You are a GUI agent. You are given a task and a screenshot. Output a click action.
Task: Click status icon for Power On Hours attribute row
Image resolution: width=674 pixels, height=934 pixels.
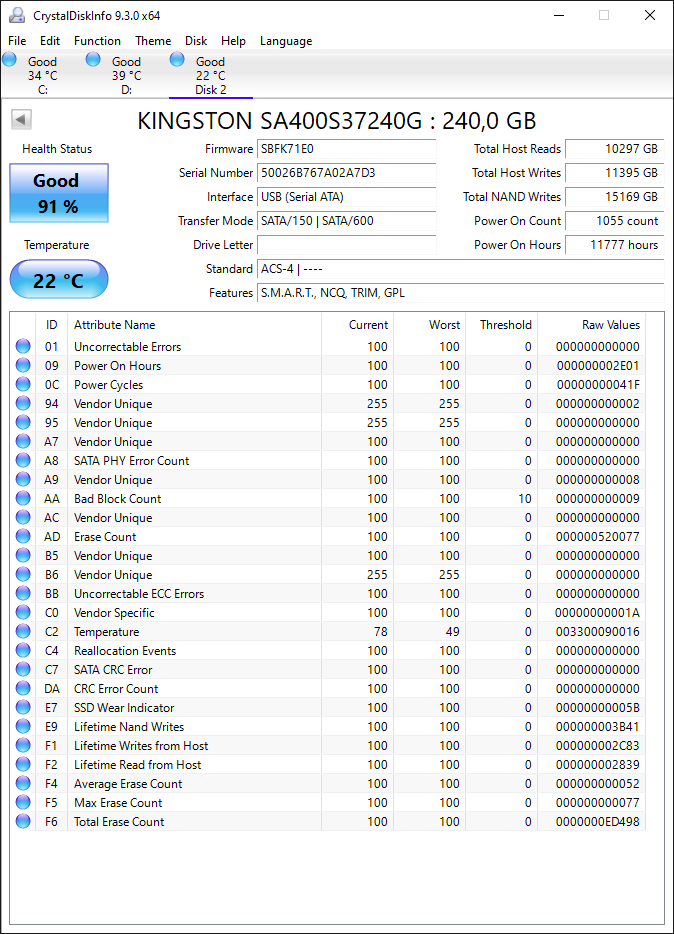23,365
